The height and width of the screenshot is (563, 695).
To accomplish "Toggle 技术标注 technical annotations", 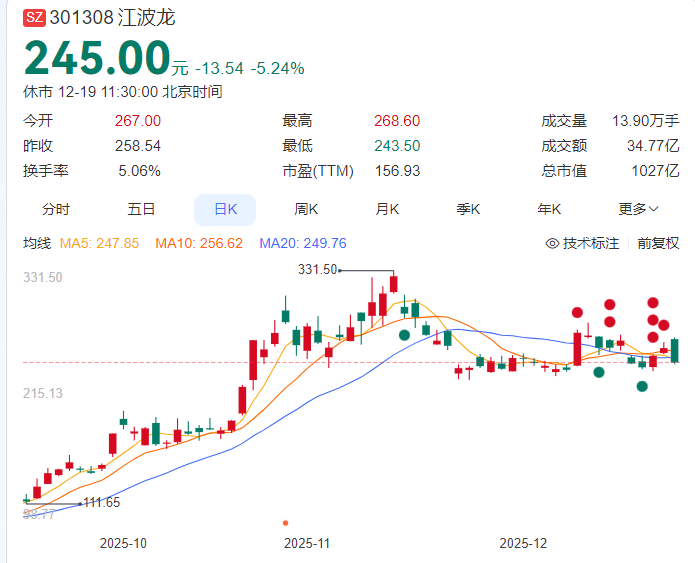I will click(x=590, y=243).
